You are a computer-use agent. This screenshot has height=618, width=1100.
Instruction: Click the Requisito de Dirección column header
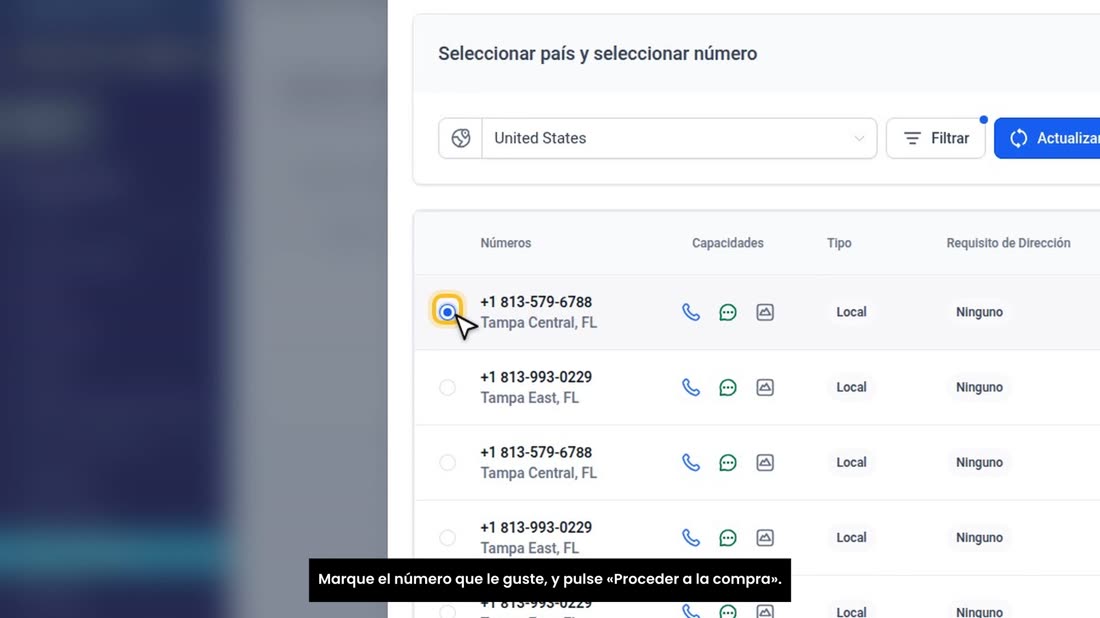pyautogui.click(x=1008, y=243)
